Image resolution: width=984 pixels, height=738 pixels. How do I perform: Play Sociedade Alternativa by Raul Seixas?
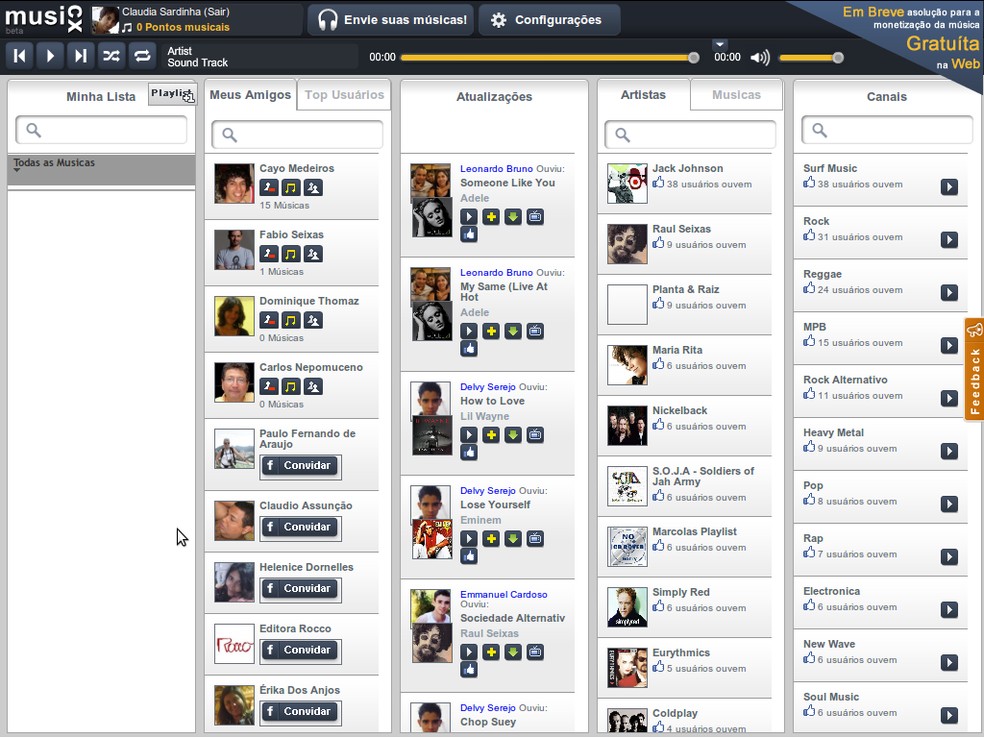pyautogui.click(x=469, y=652)
